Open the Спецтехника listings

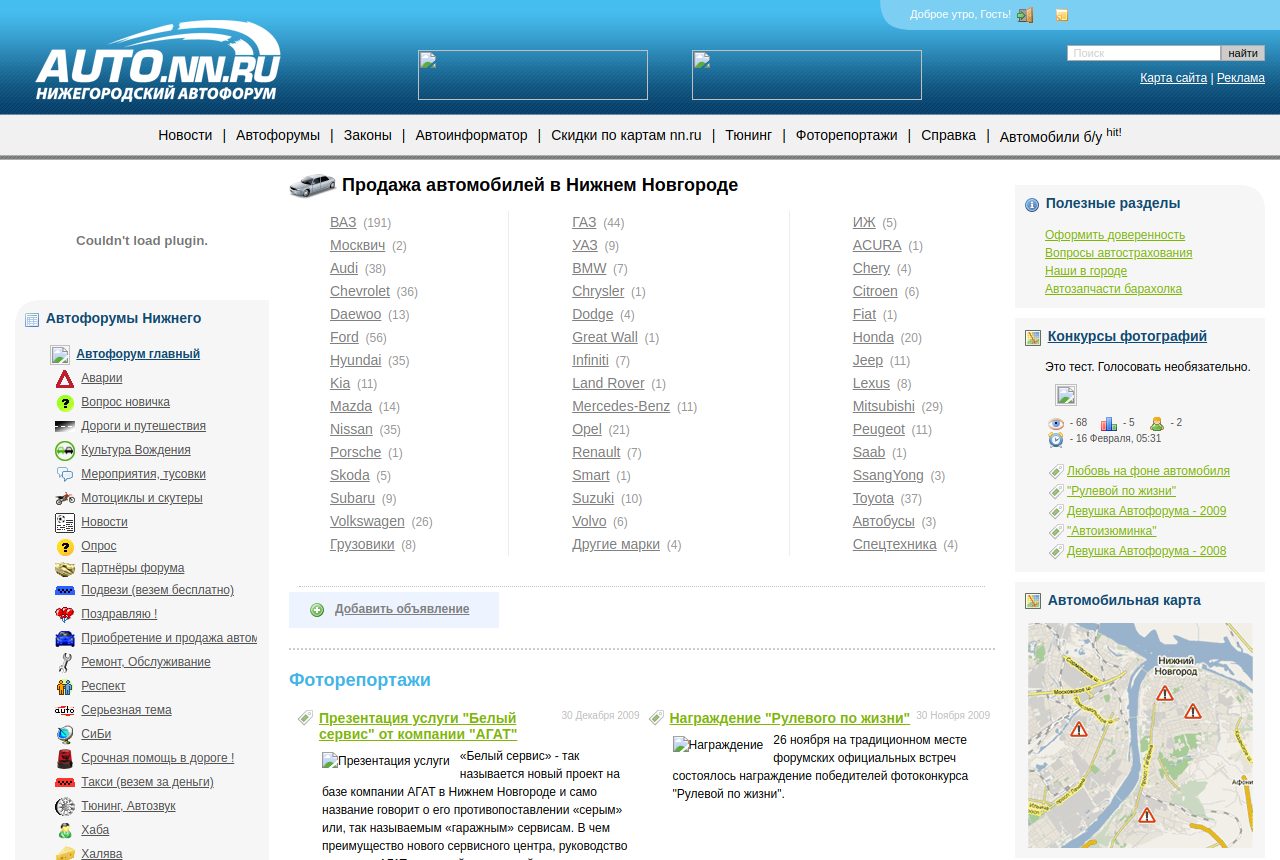click(895, 544)
